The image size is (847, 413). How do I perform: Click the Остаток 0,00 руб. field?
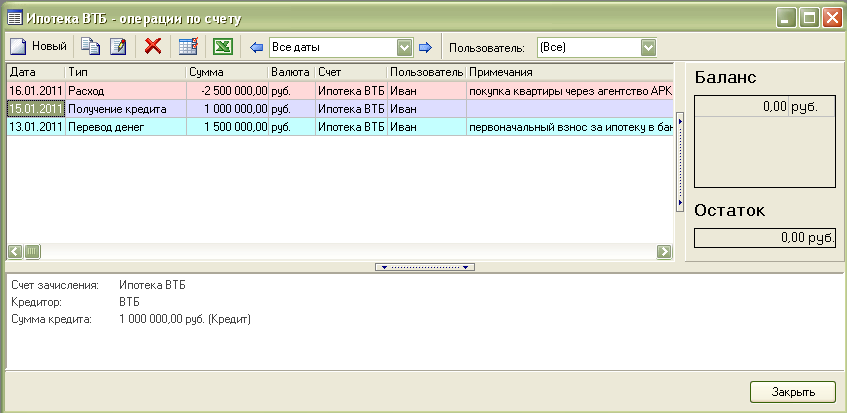click(764, 238)
